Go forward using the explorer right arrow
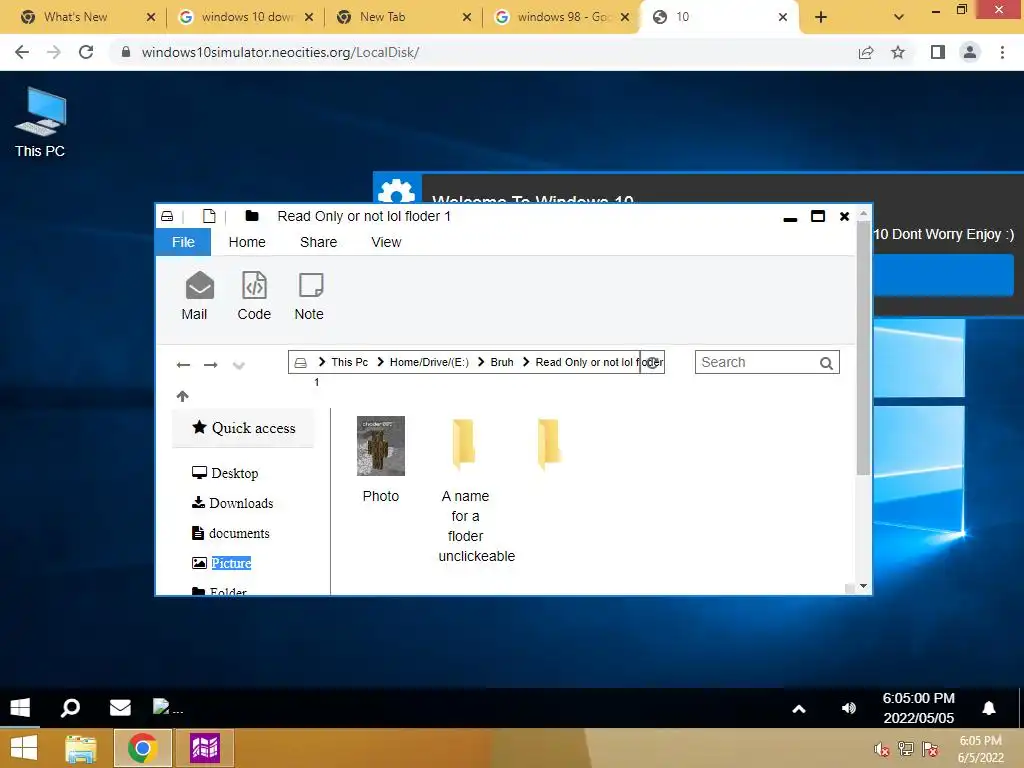This screenshot has width=1024, height=768. (210, 365)
